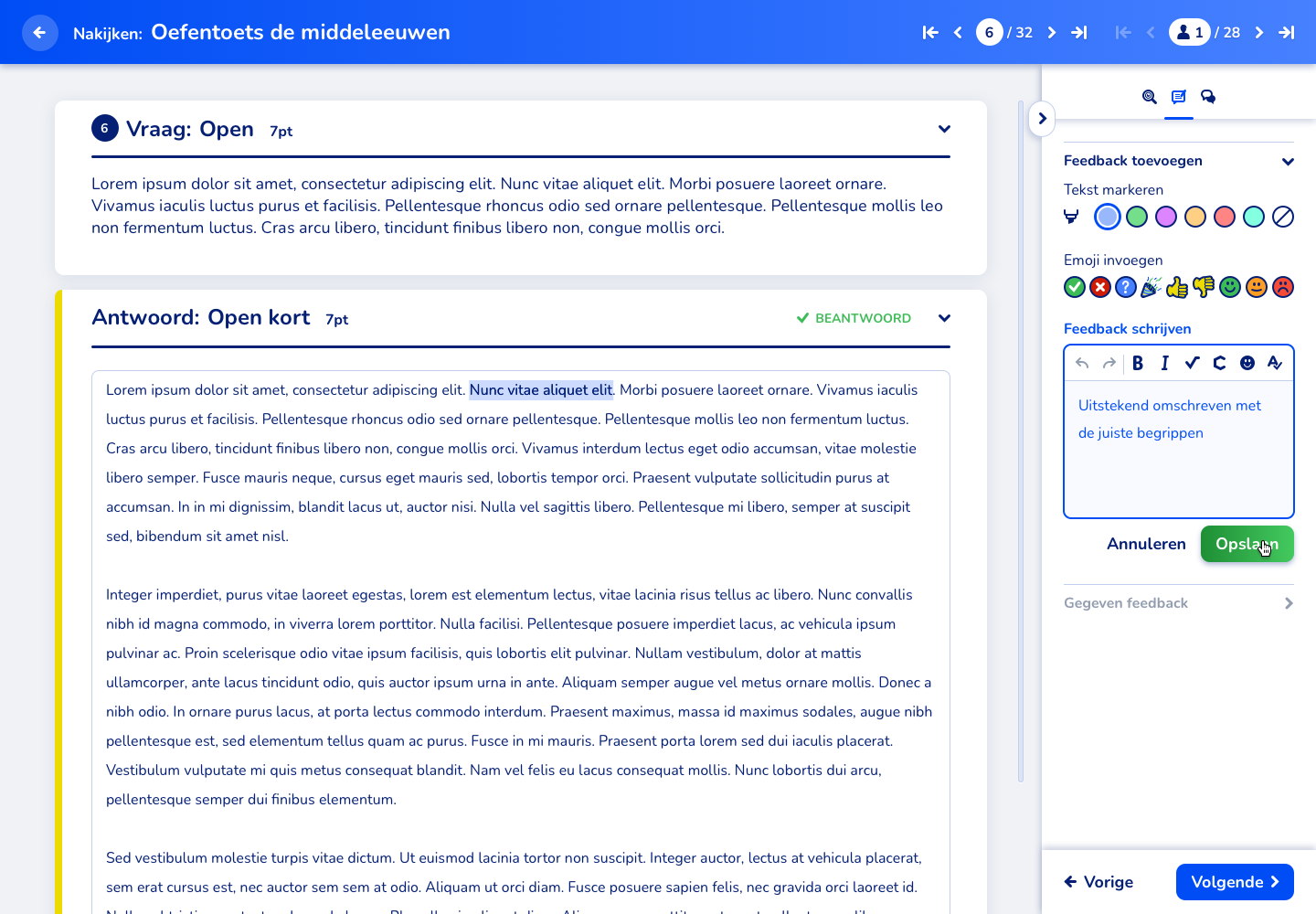Image resolution: width=1316 pixels, height=914 pixels.
Task: Toggle italic in feedback editor
Action: coord(1164,363)
